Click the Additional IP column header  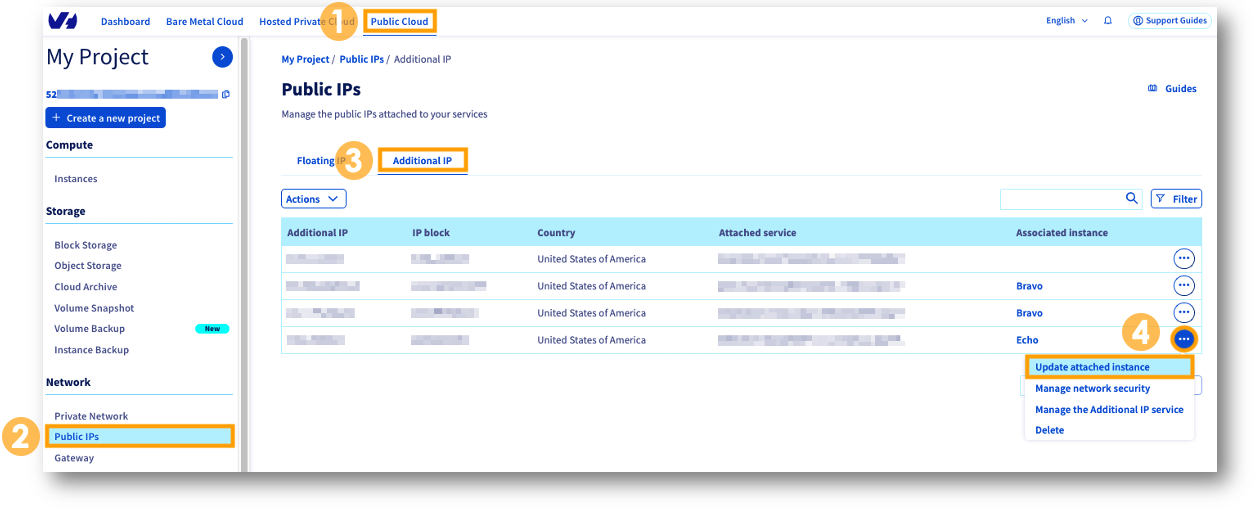[x=317, y=232]
